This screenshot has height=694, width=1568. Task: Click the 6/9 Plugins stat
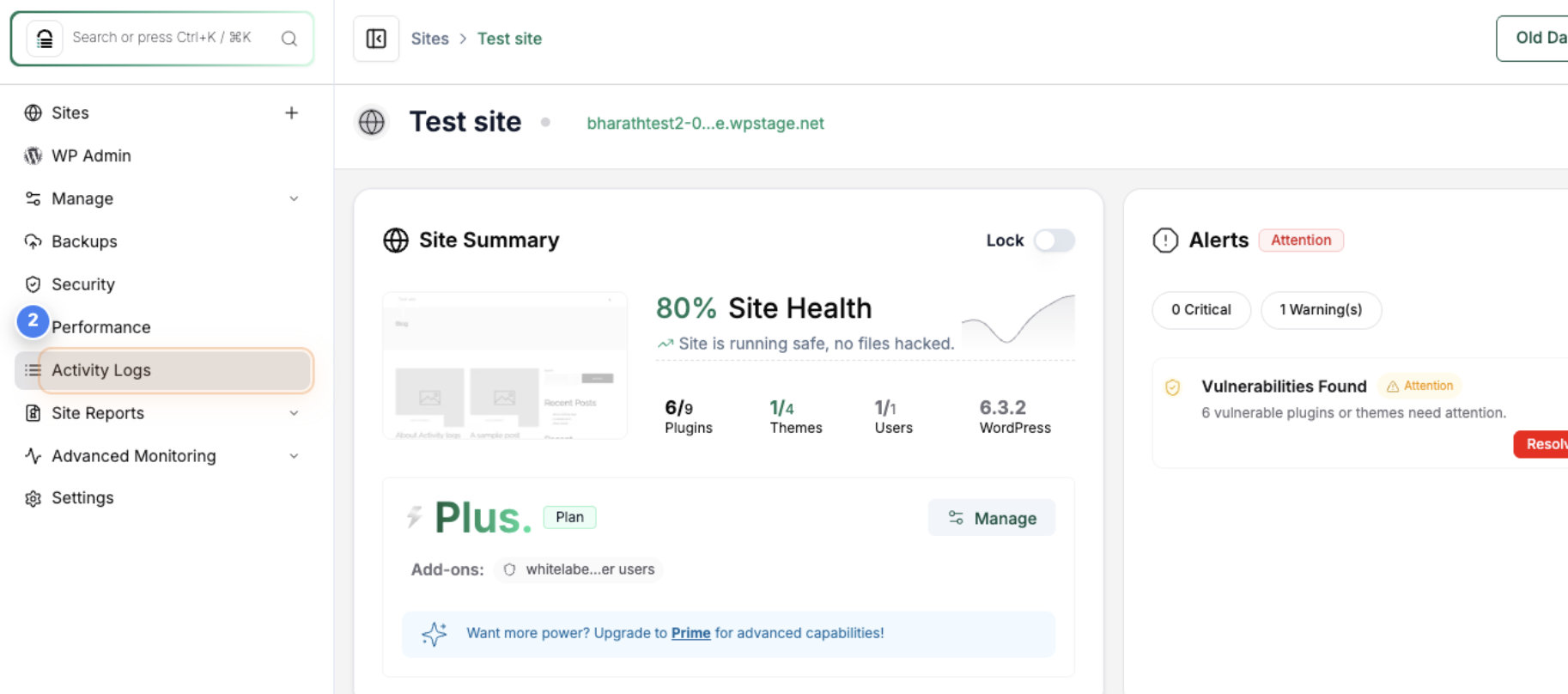pos(689,417)
